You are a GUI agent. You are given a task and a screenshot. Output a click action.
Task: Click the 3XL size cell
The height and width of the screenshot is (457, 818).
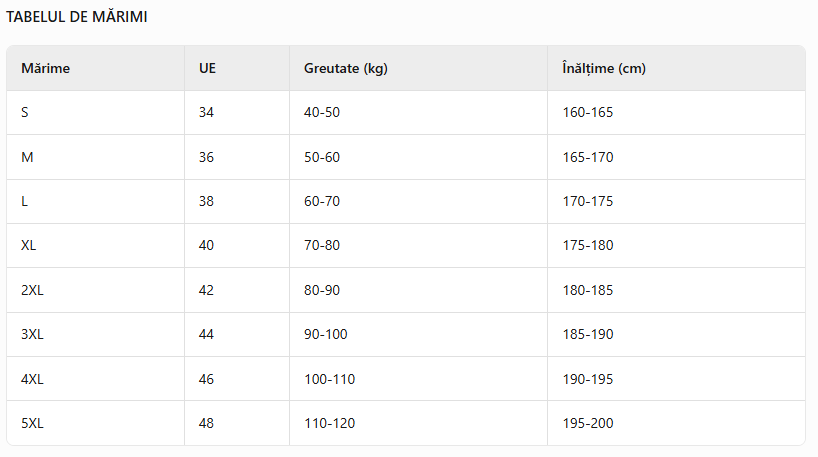[32, 334]
